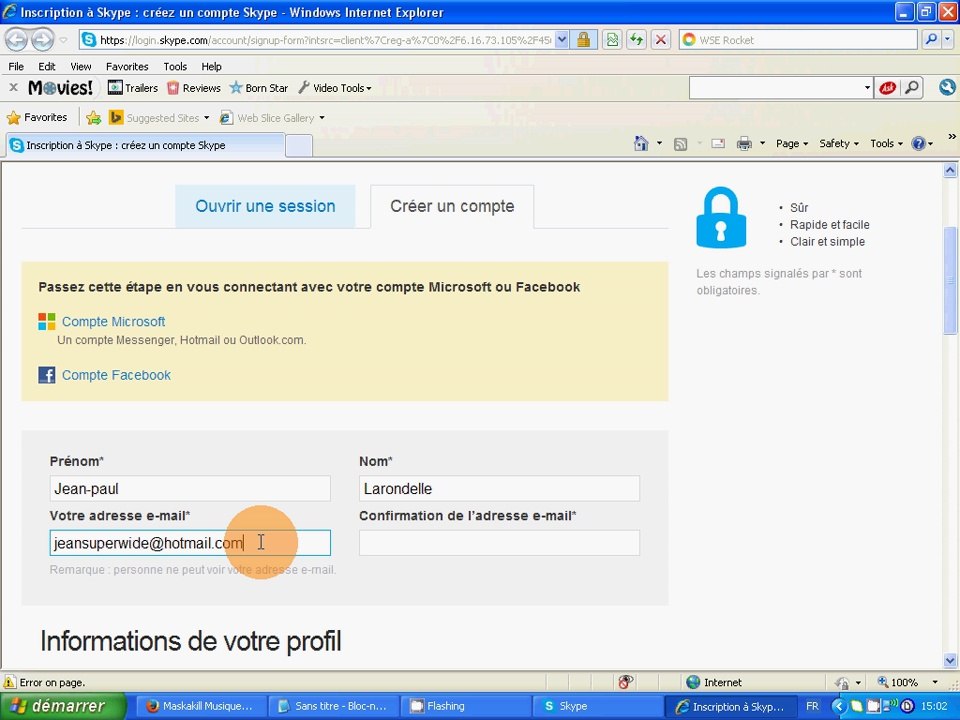This screenshot has height=720, width=960.
Task: Click the red Stop loading icon
Action: pos(661,40)
